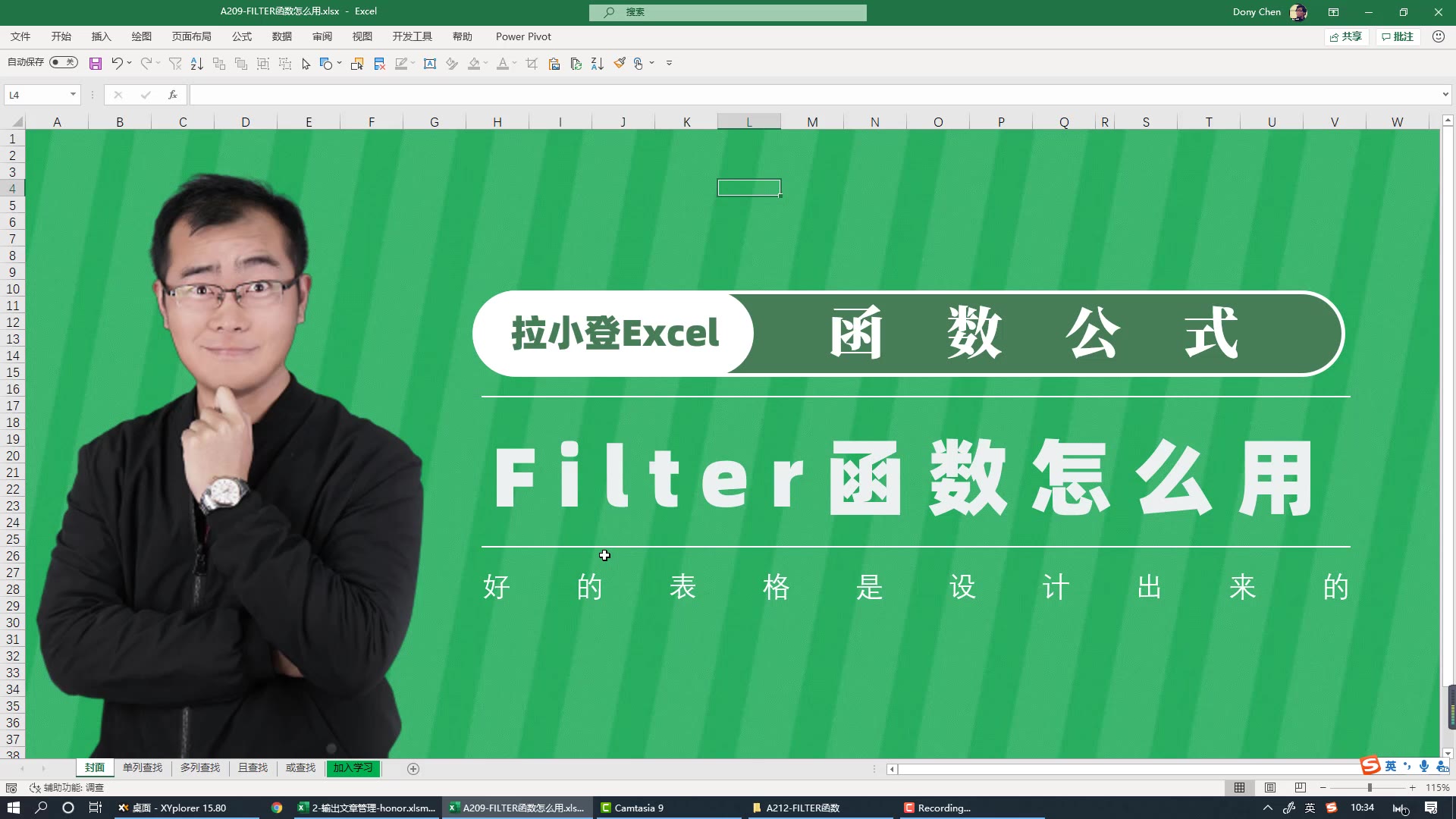
Task: Click the filter icon in toolbar
Action: (x=175, y=63)
